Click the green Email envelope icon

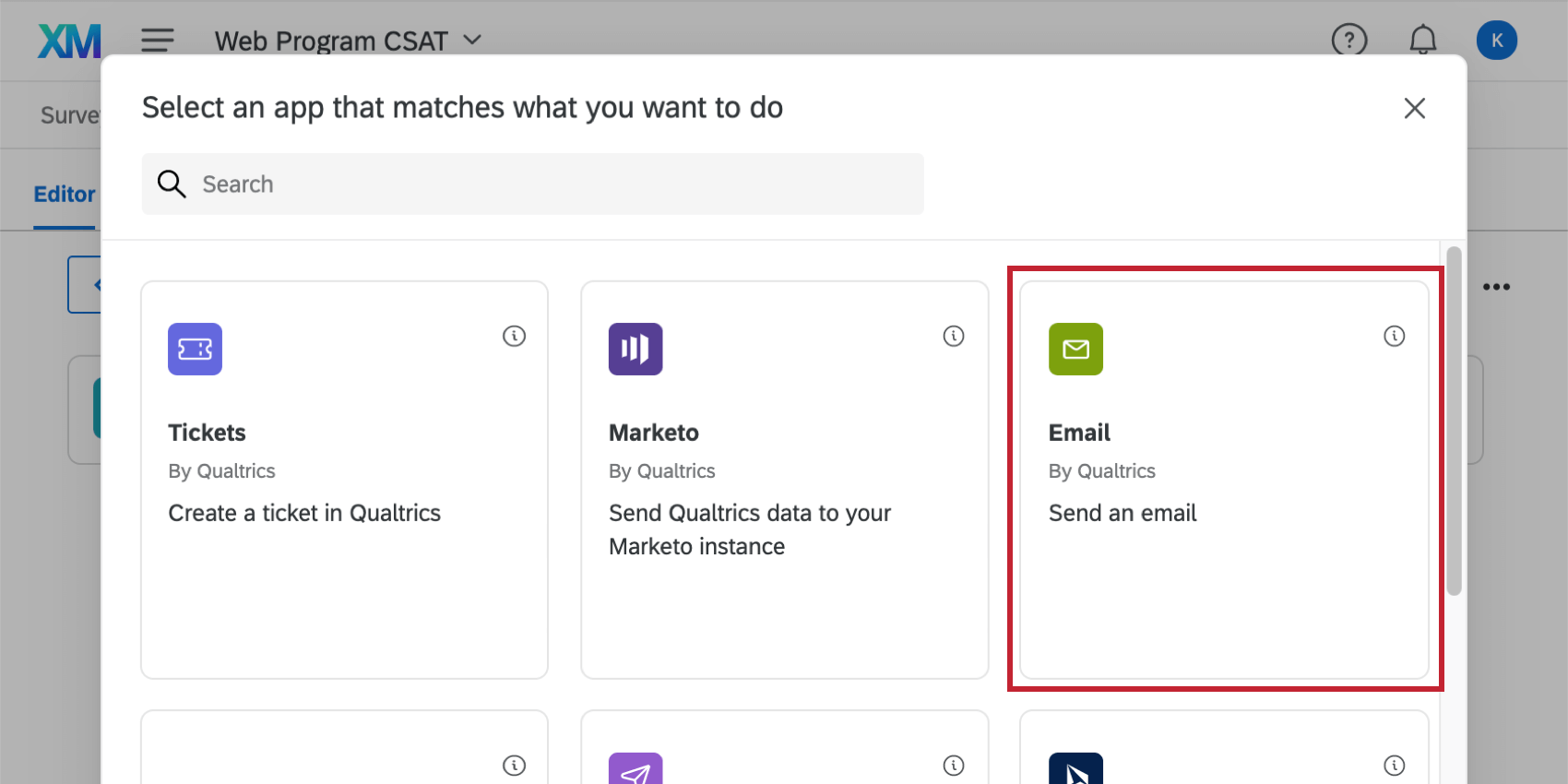coord(1075,349)
